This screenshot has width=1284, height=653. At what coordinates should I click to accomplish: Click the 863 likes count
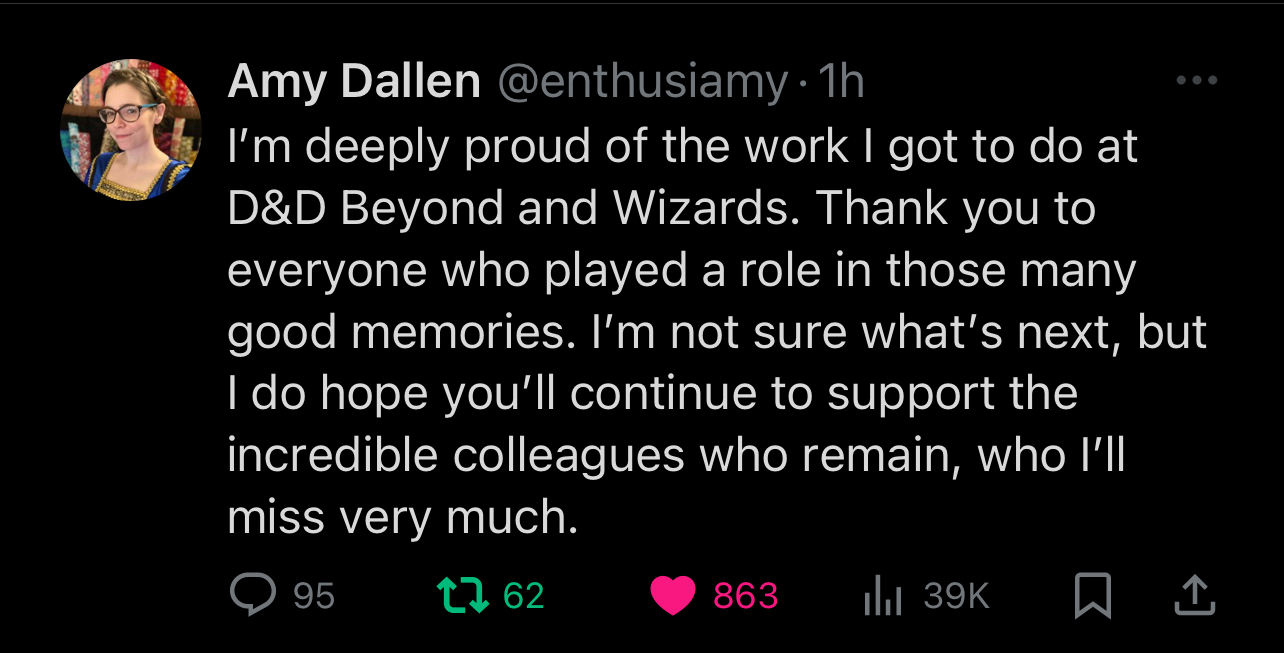click(x=745, y=596)
